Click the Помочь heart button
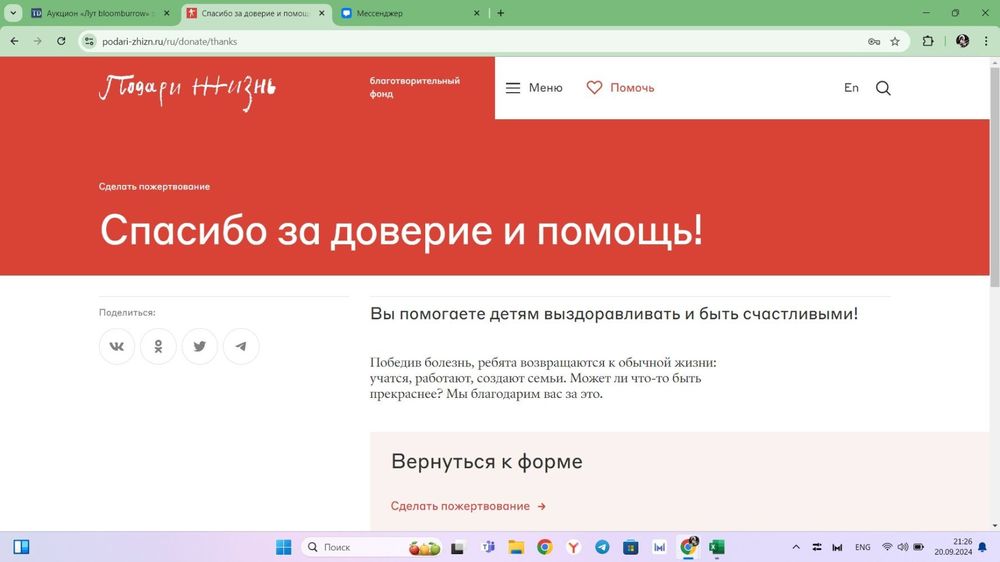This screenshot has height=562, width=1000. [620, 88]
